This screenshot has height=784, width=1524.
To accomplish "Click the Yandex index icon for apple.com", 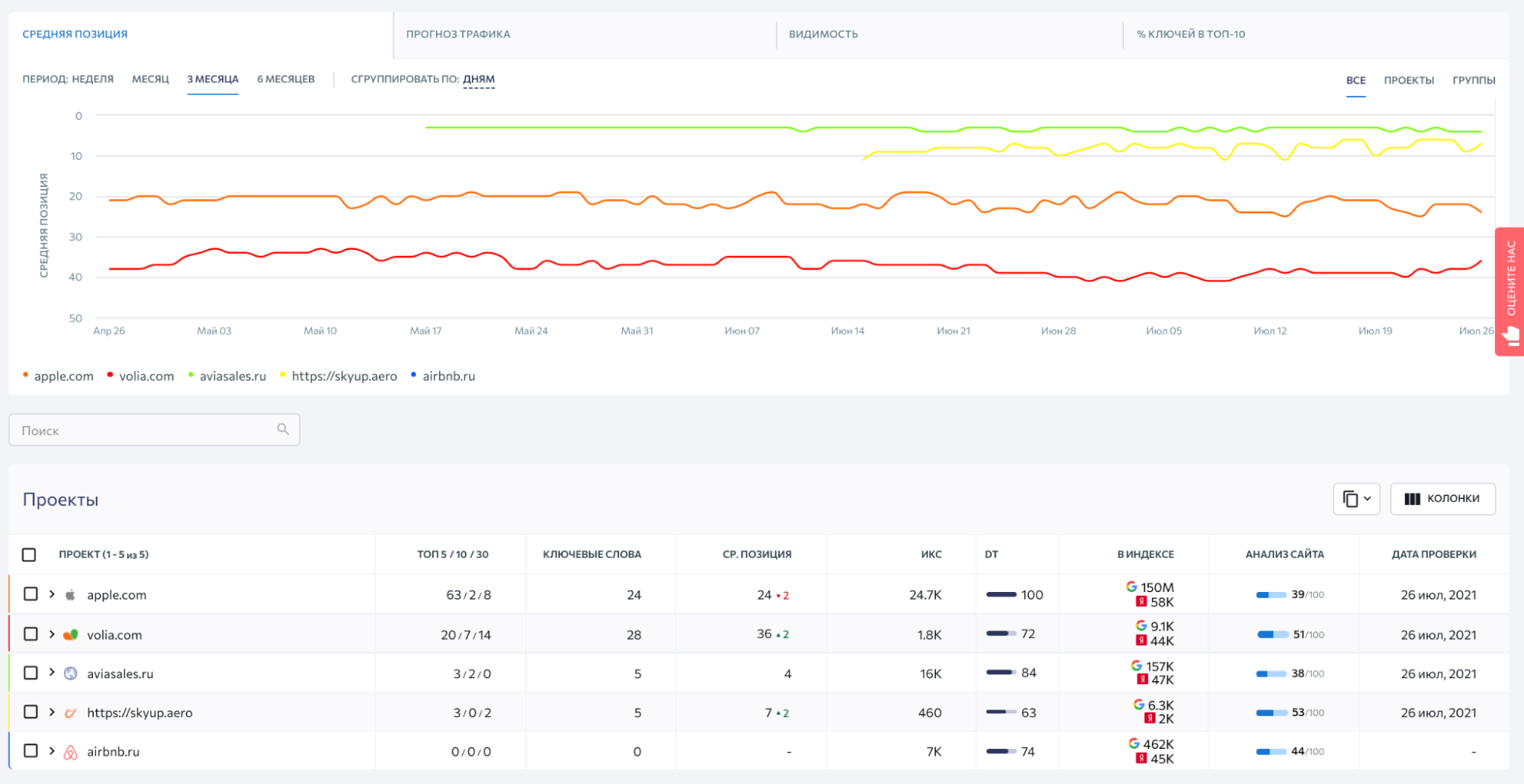I will point(1141,602).
